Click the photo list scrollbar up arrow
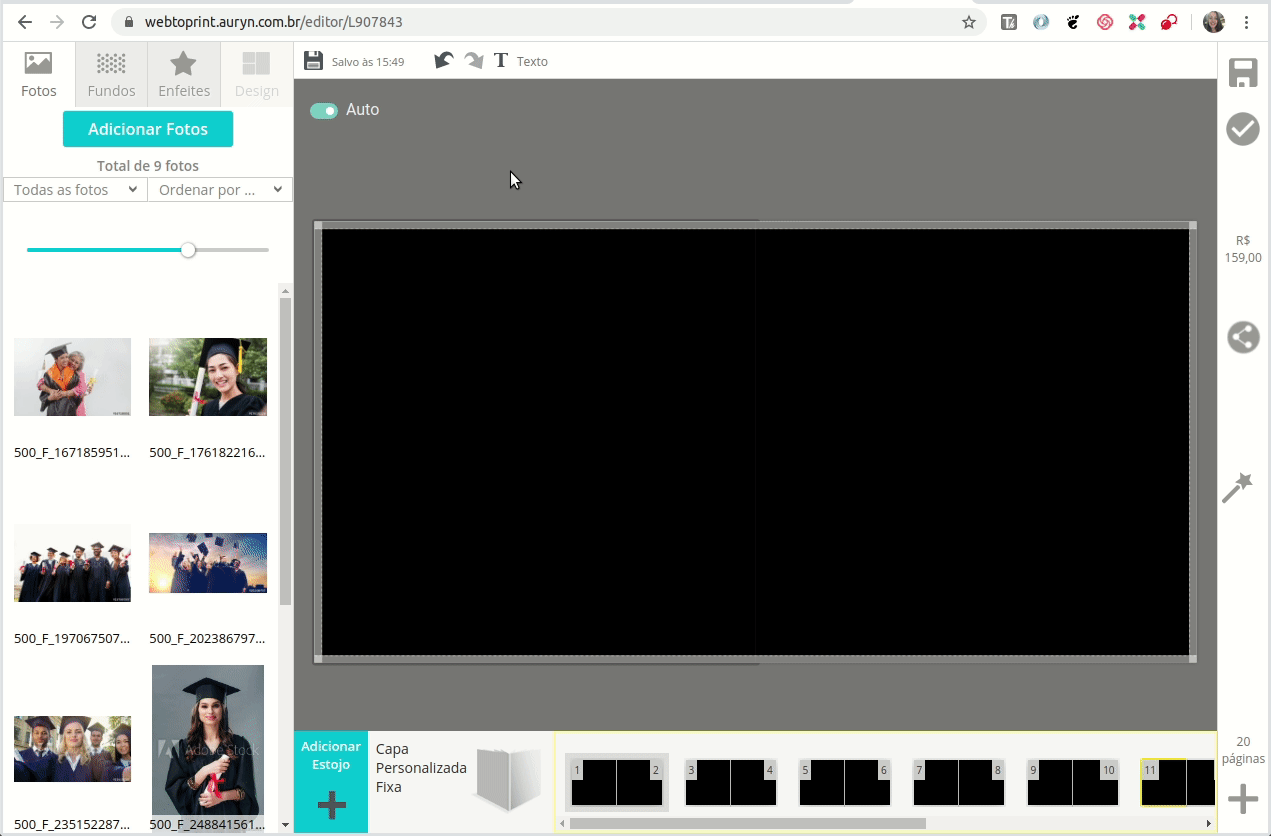This screenshot has height=836, width=1271. [x=285, y=291]
